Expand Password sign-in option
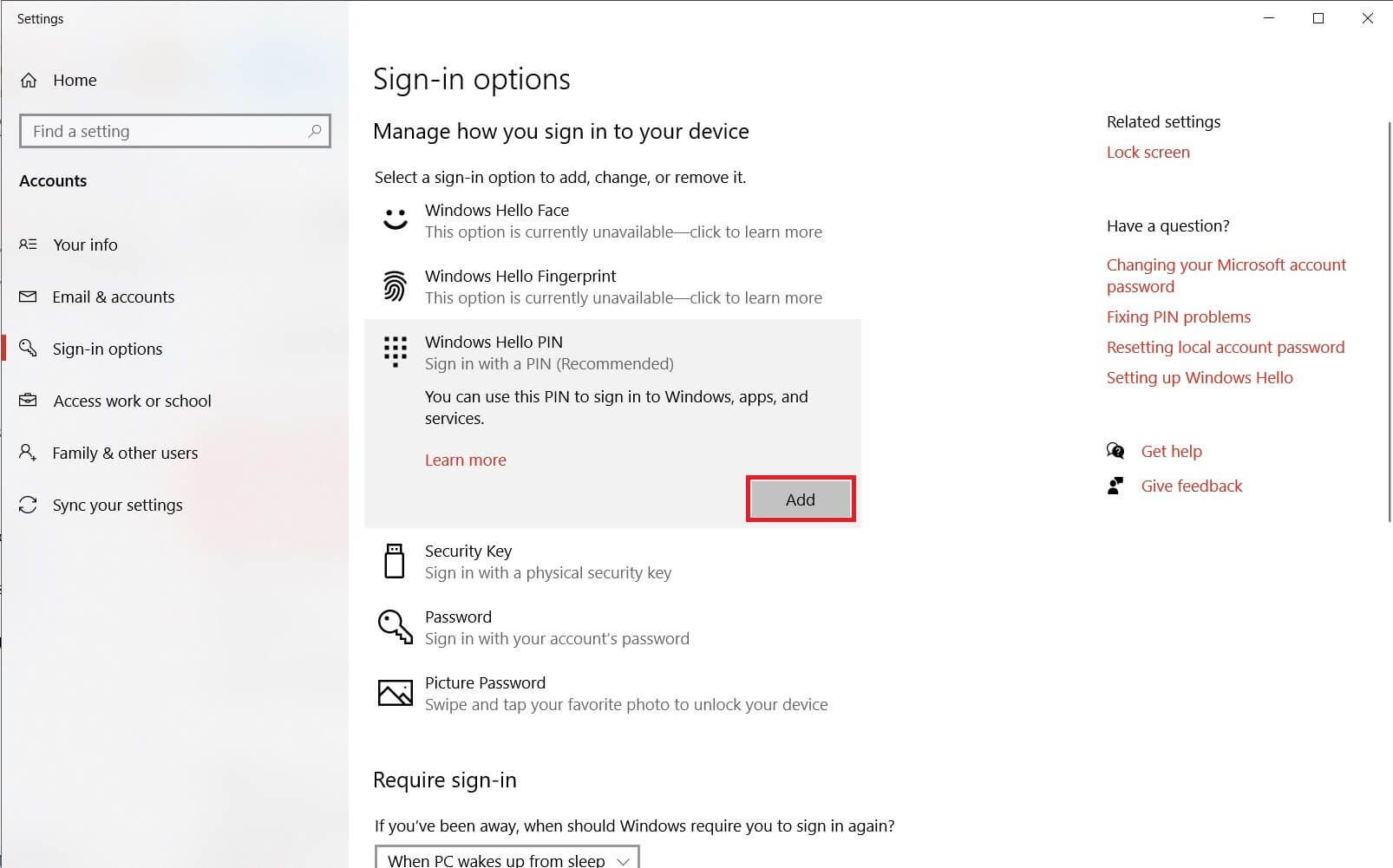This screenshot has width=1393, height=868. point(612,627)
